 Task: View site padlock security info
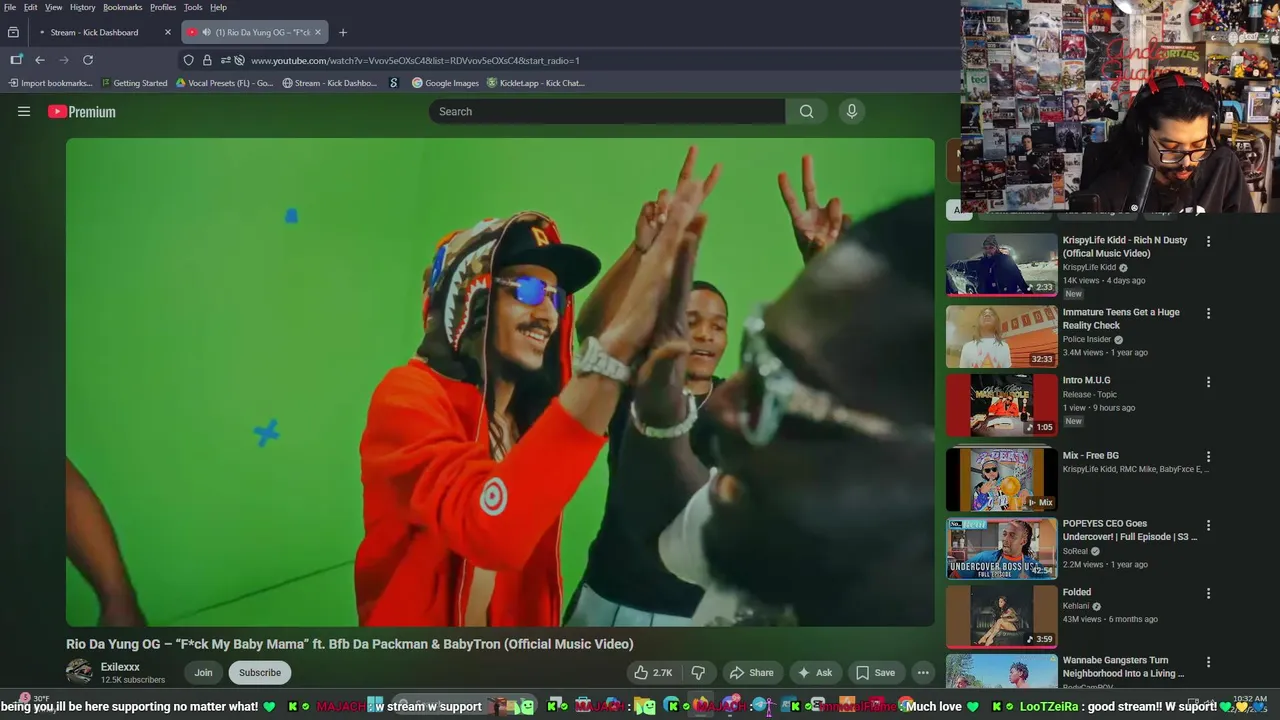[x=207, y=60]
